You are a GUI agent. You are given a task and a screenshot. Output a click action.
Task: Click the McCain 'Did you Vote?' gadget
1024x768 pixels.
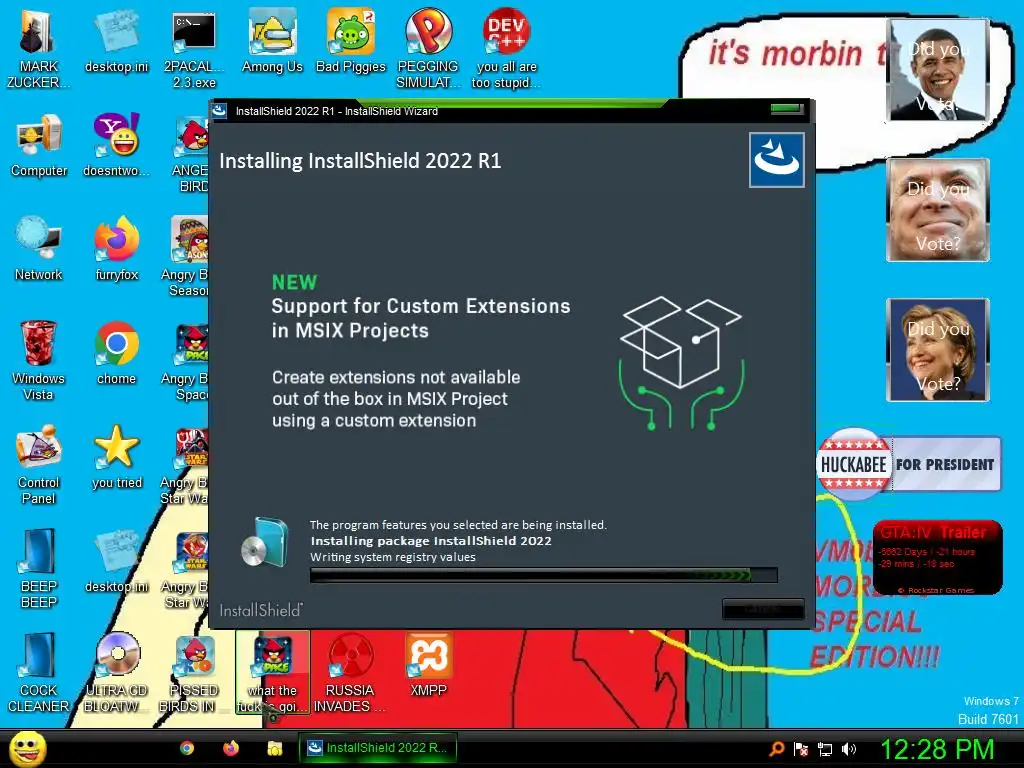(x=938, y=210)
